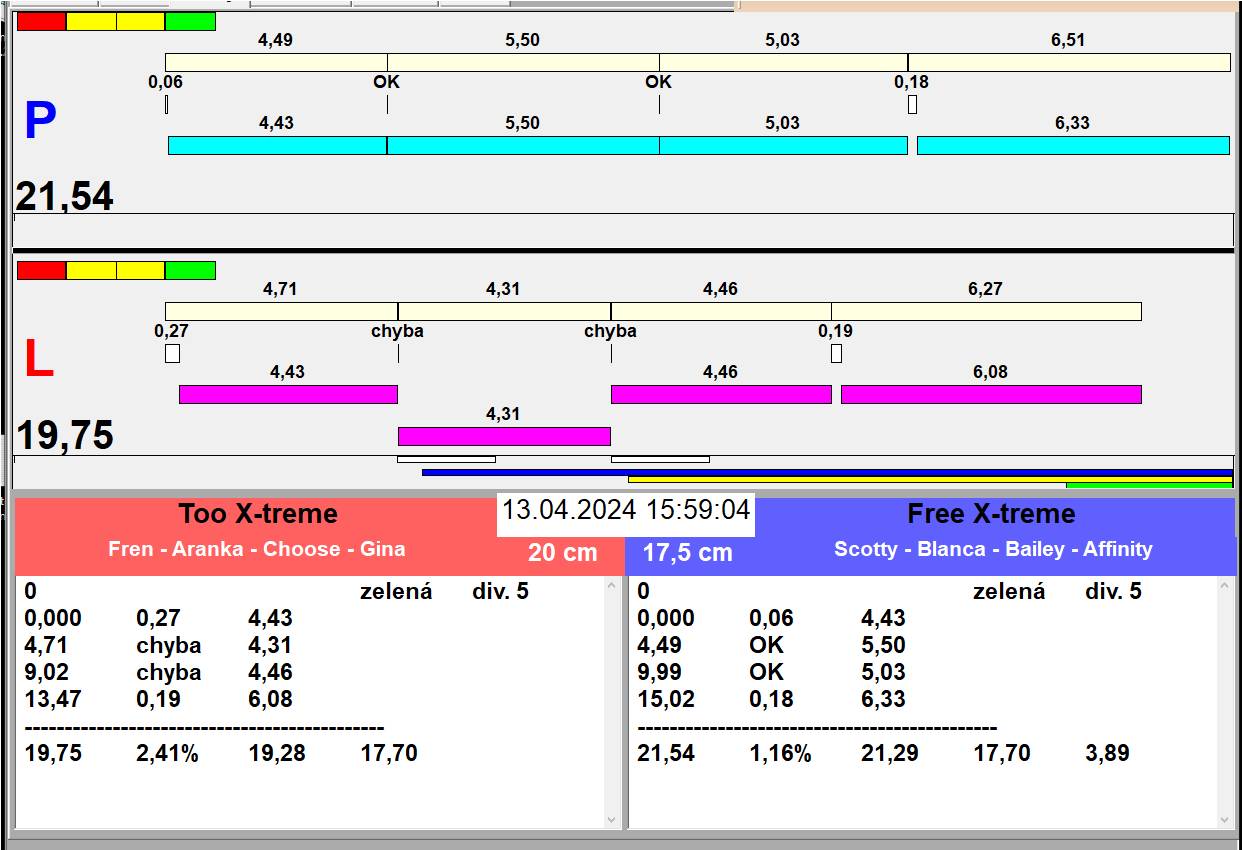Click the cream 6,51 bar in P lane
Screen dimensions: 1242x850
pos(1068,62)
